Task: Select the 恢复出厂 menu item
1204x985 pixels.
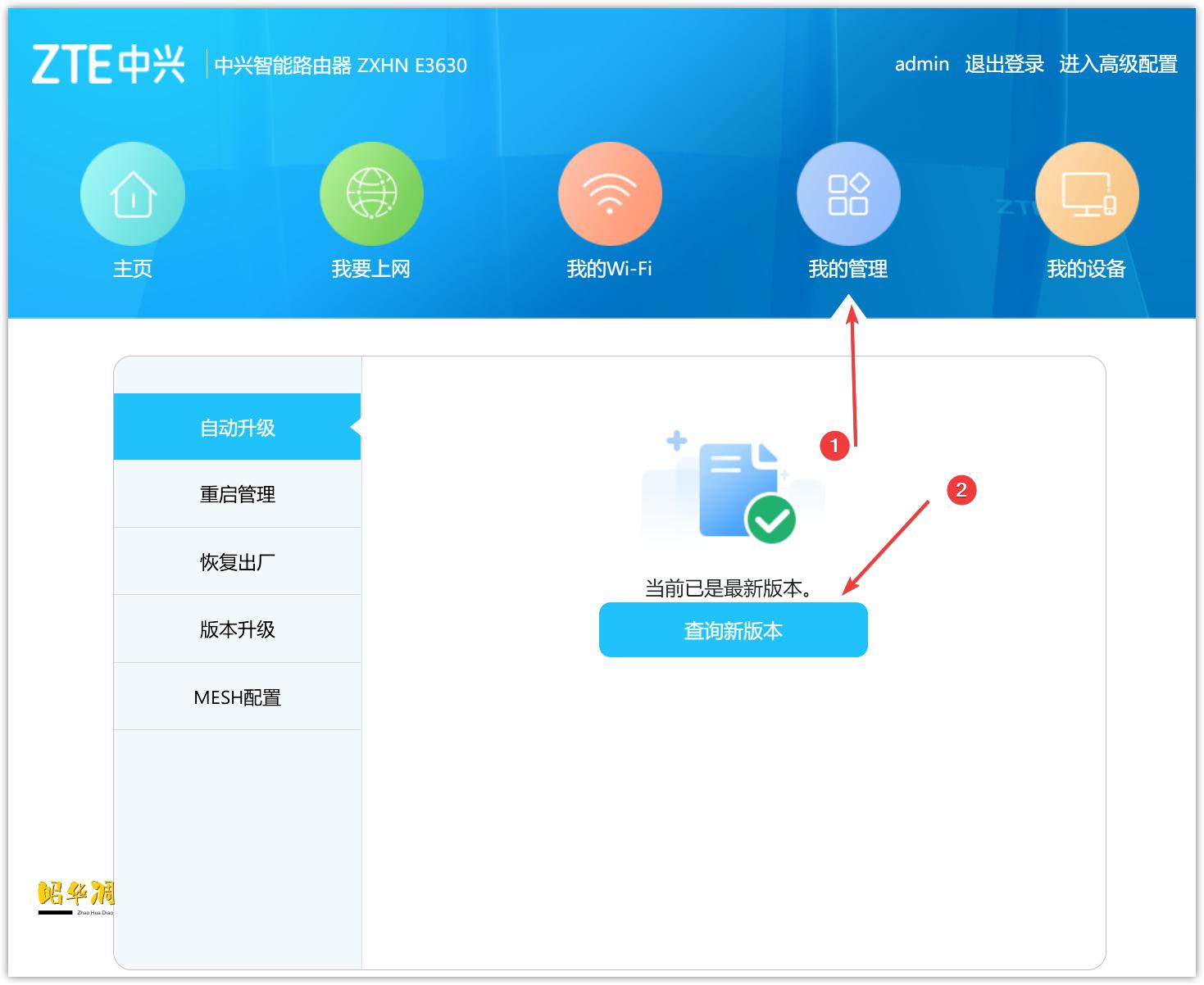Action: (x=238, y=561)
